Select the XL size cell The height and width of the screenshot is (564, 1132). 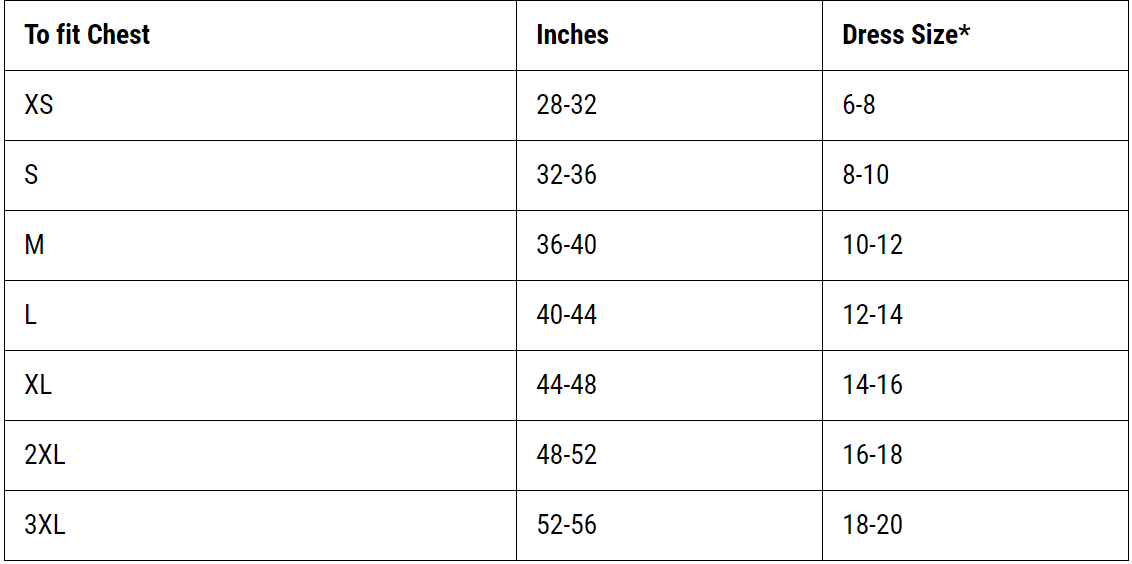point(38,385)
